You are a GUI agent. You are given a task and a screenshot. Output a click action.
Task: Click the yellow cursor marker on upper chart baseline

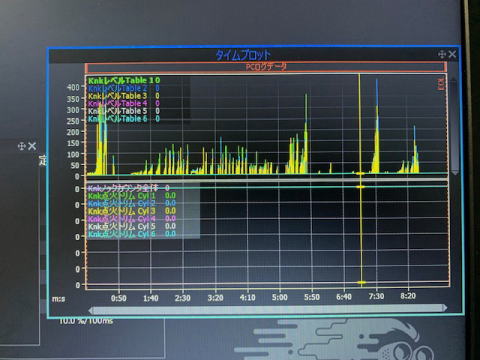360,173
